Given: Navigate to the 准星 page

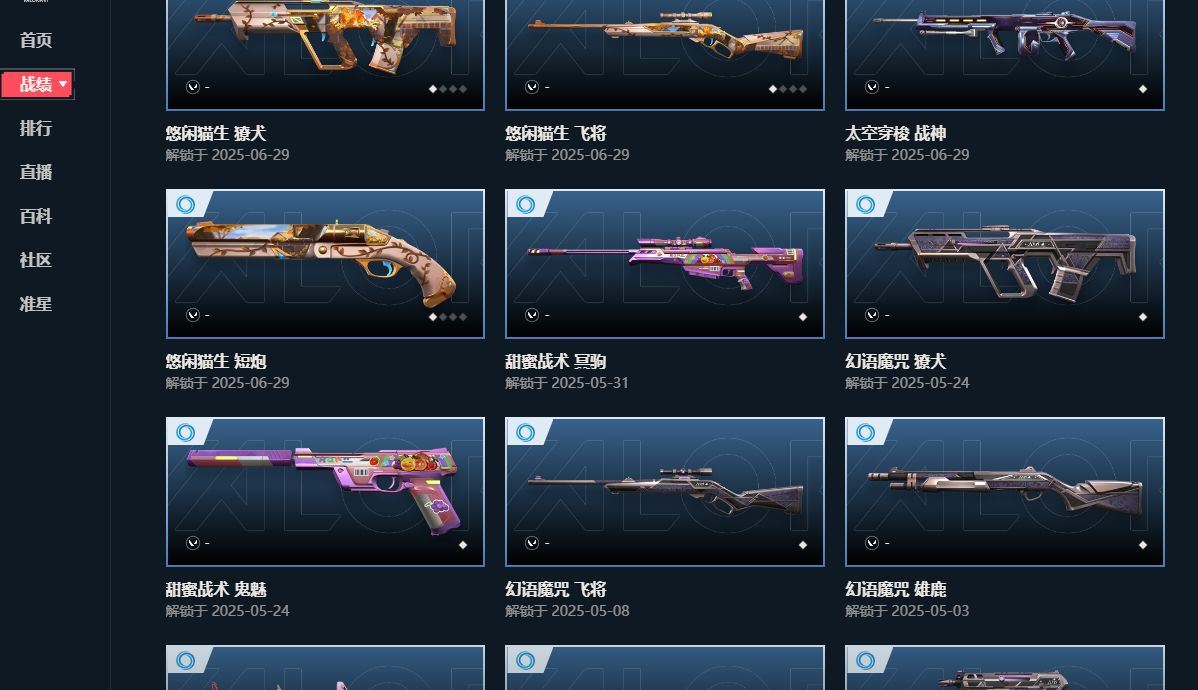Looking at the screenshot, I should coord(36,304).
